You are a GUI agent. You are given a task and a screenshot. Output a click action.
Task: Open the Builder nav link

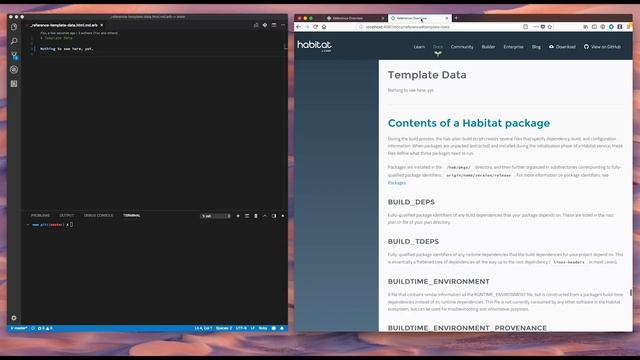[x=488, y=47]
